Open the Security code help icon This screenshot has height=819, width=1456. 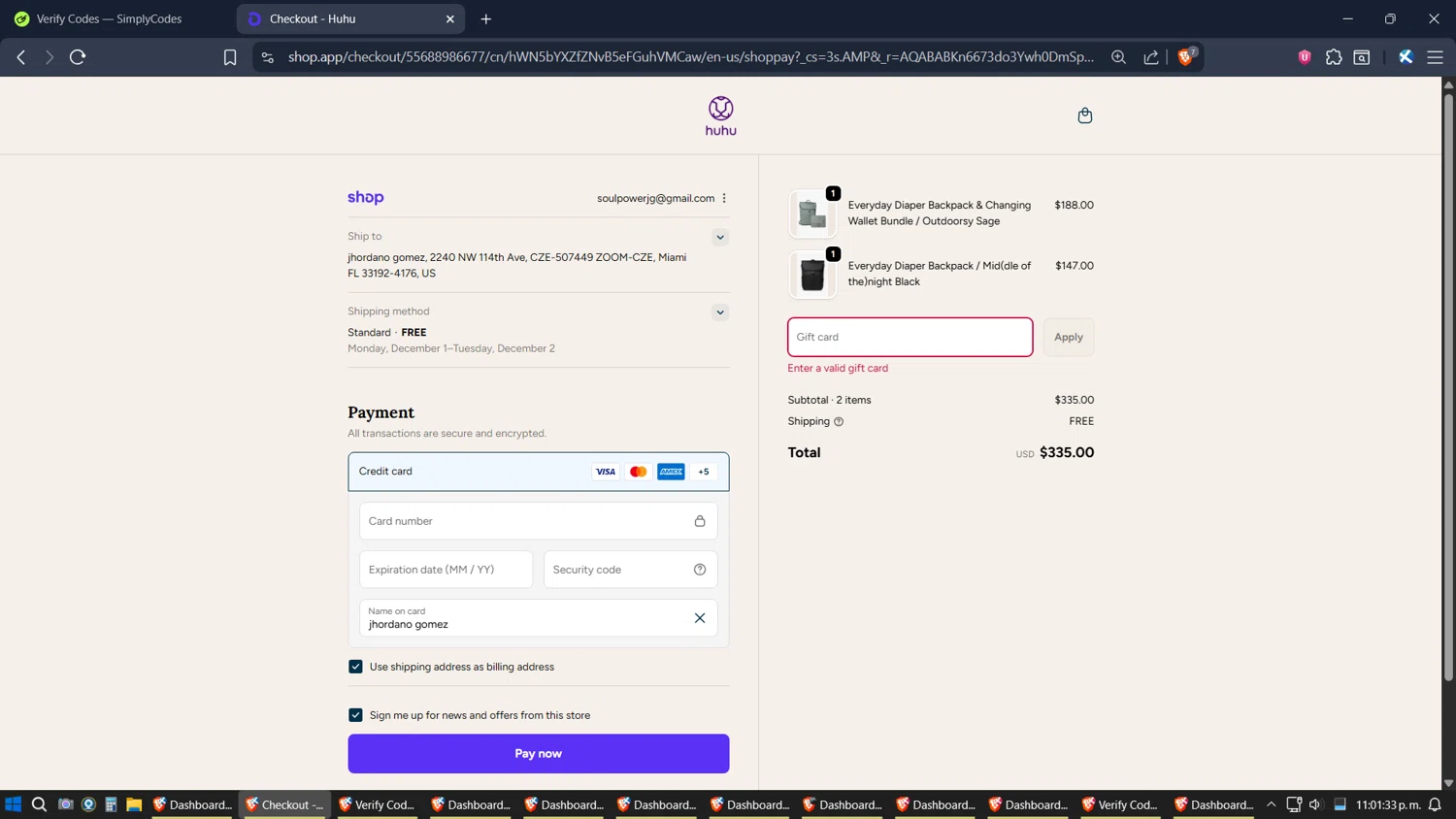(x=700, y=570)
